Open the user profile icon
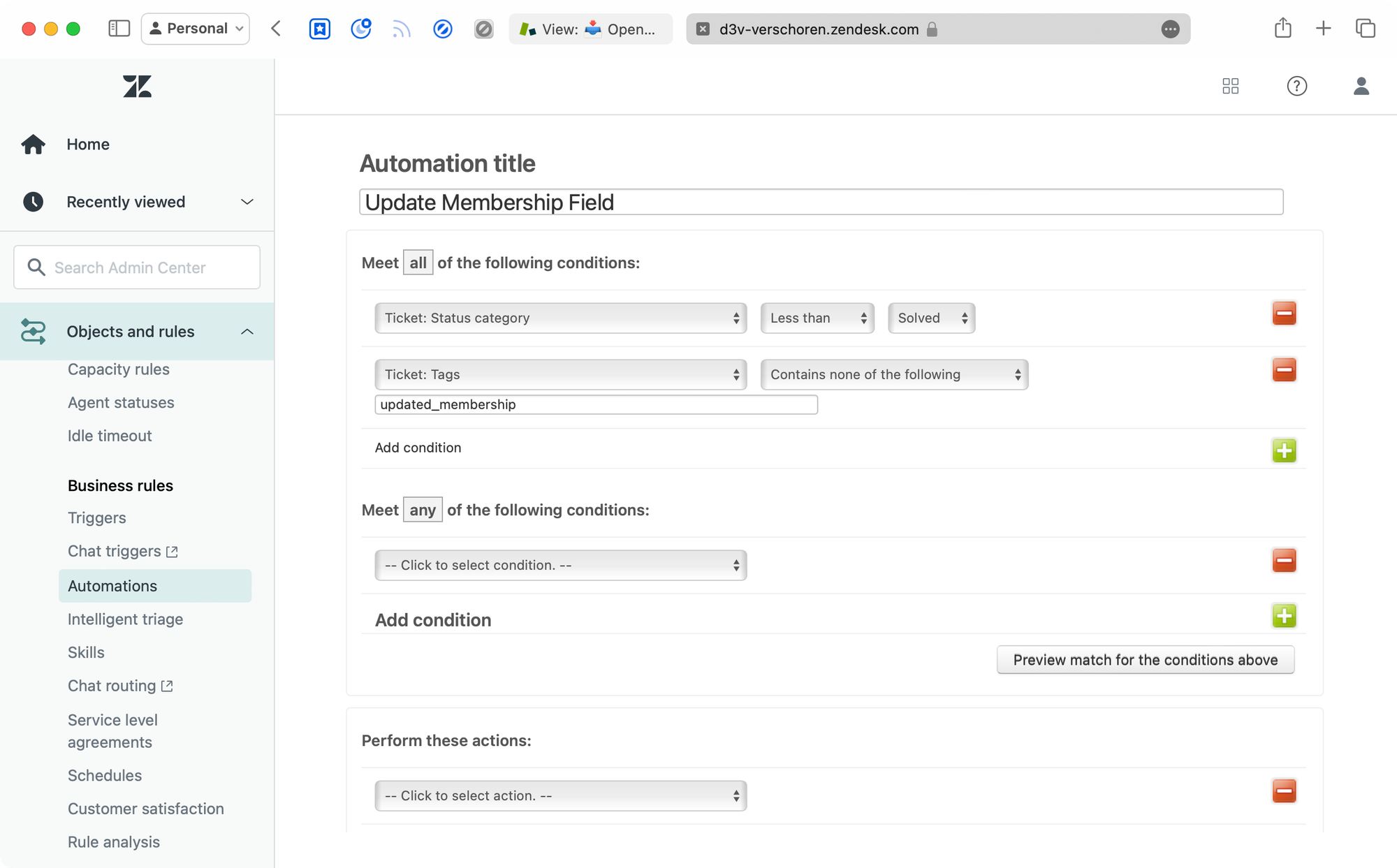The width and height of the screenshot is (1397, 868). 1361,86
